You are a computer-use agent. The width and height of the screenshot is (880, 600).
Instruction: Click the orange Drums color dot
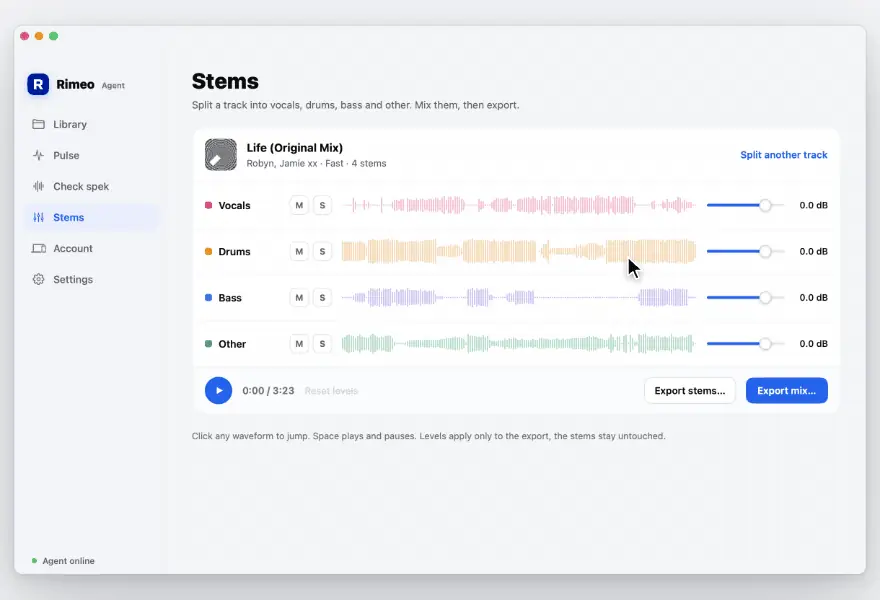tap(208, 251)
